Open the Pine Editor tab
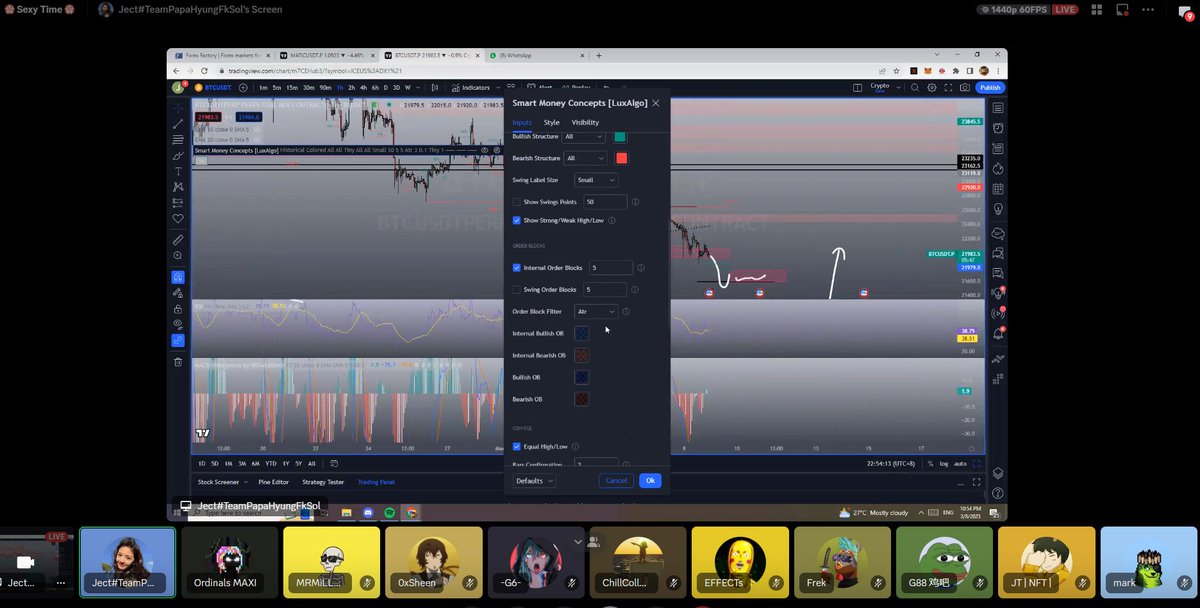The image size is (1200, 608). coord(274,482)
